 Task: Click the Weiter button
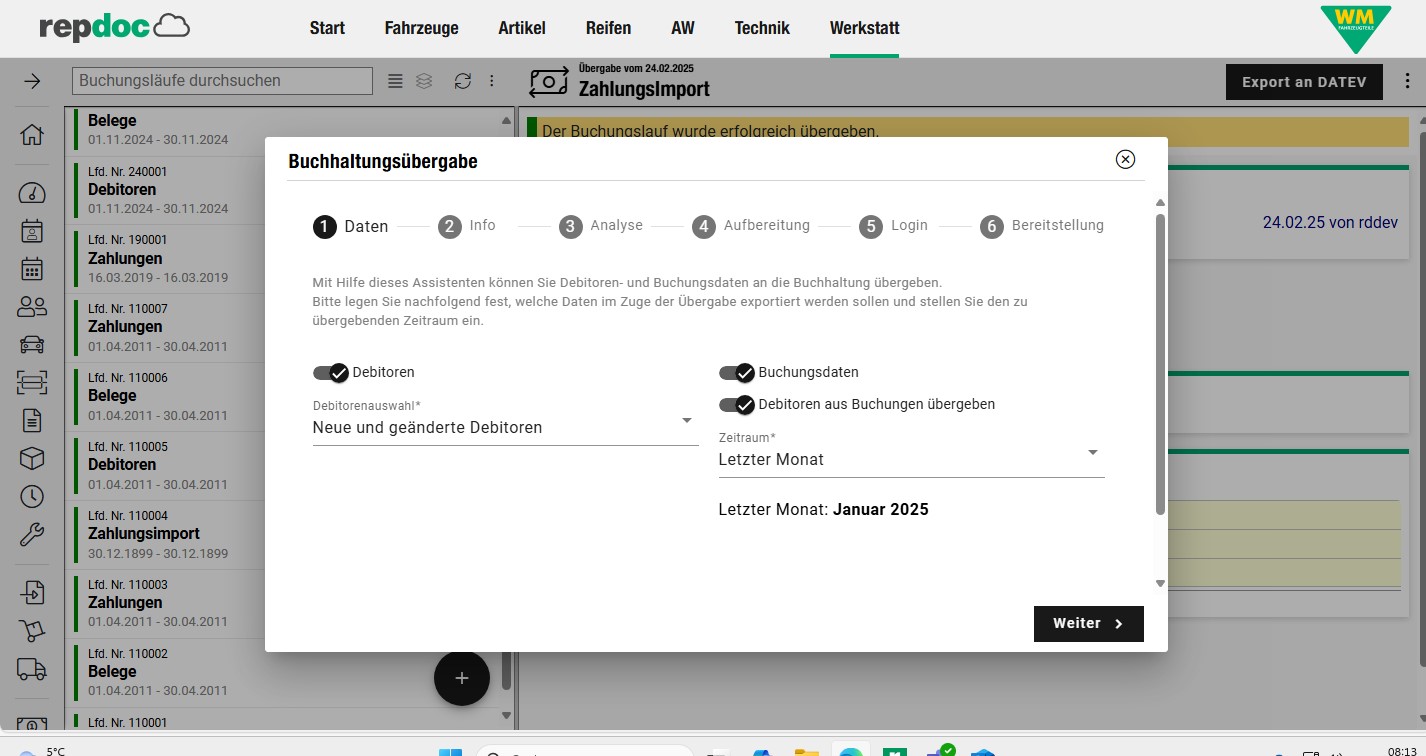click(x=1088, y=623)
